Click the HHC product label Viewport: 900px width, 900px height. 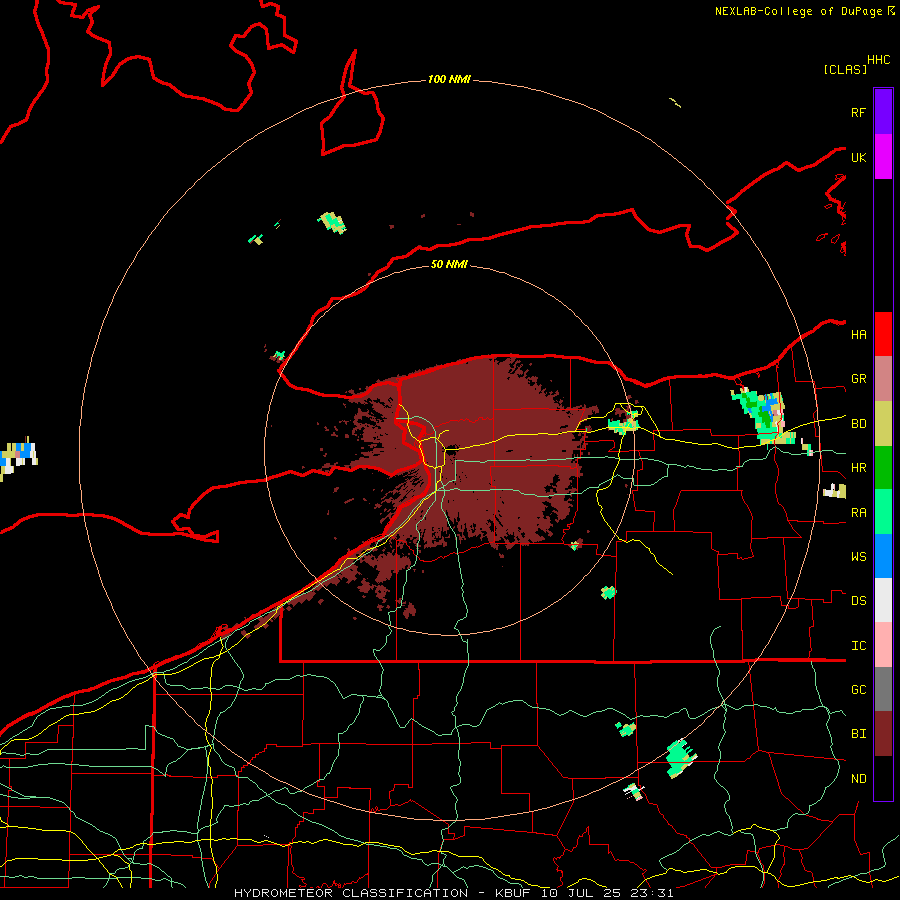click(878, 59)
